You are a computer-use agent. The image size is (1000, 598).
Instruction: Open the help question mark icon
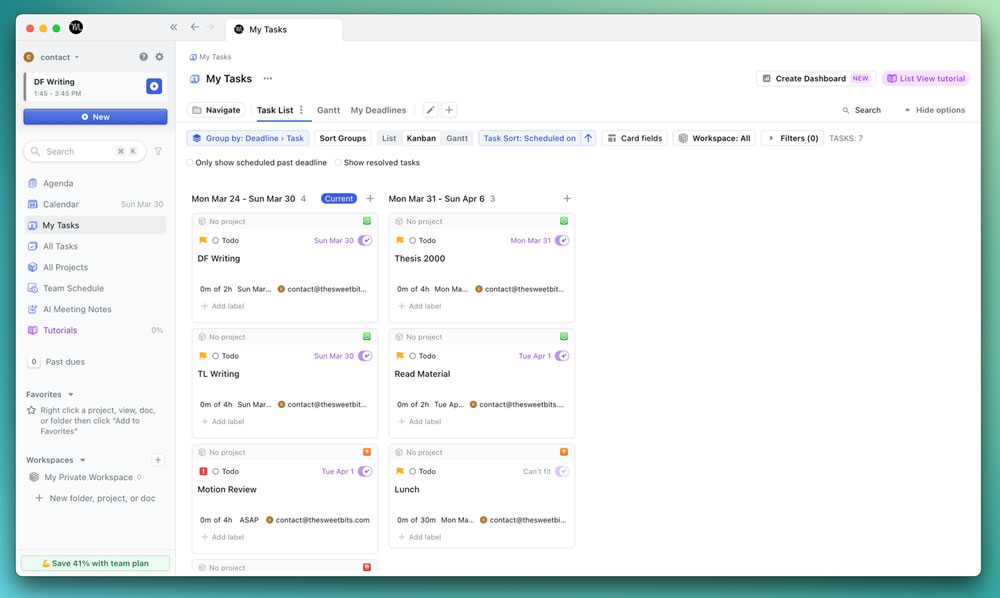coord(143,57)
